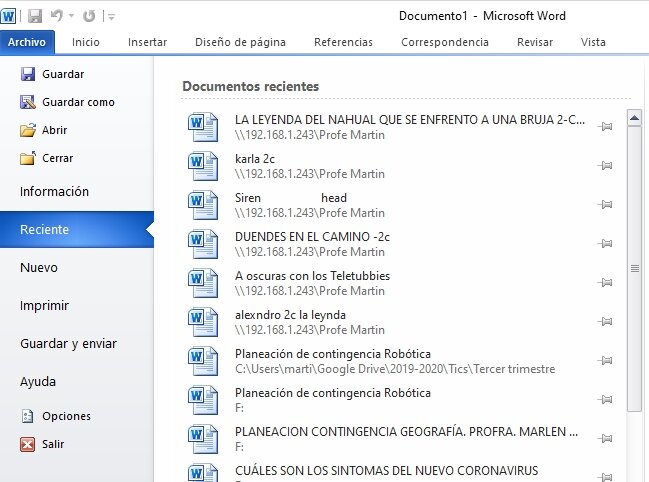This screenshot has height=482, width=649.
Task: Choose Cerrar in the backstage menu
Action: coord(57,158)
